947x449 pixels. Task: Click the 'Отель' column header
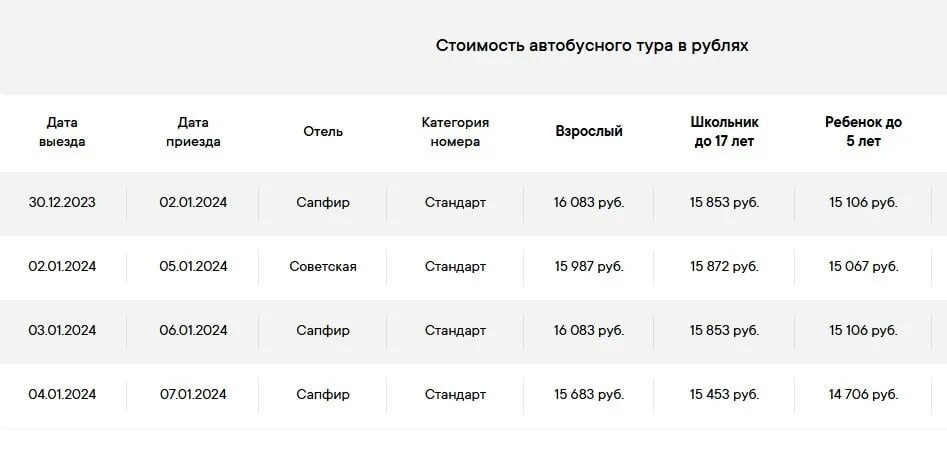coord(323,132)
